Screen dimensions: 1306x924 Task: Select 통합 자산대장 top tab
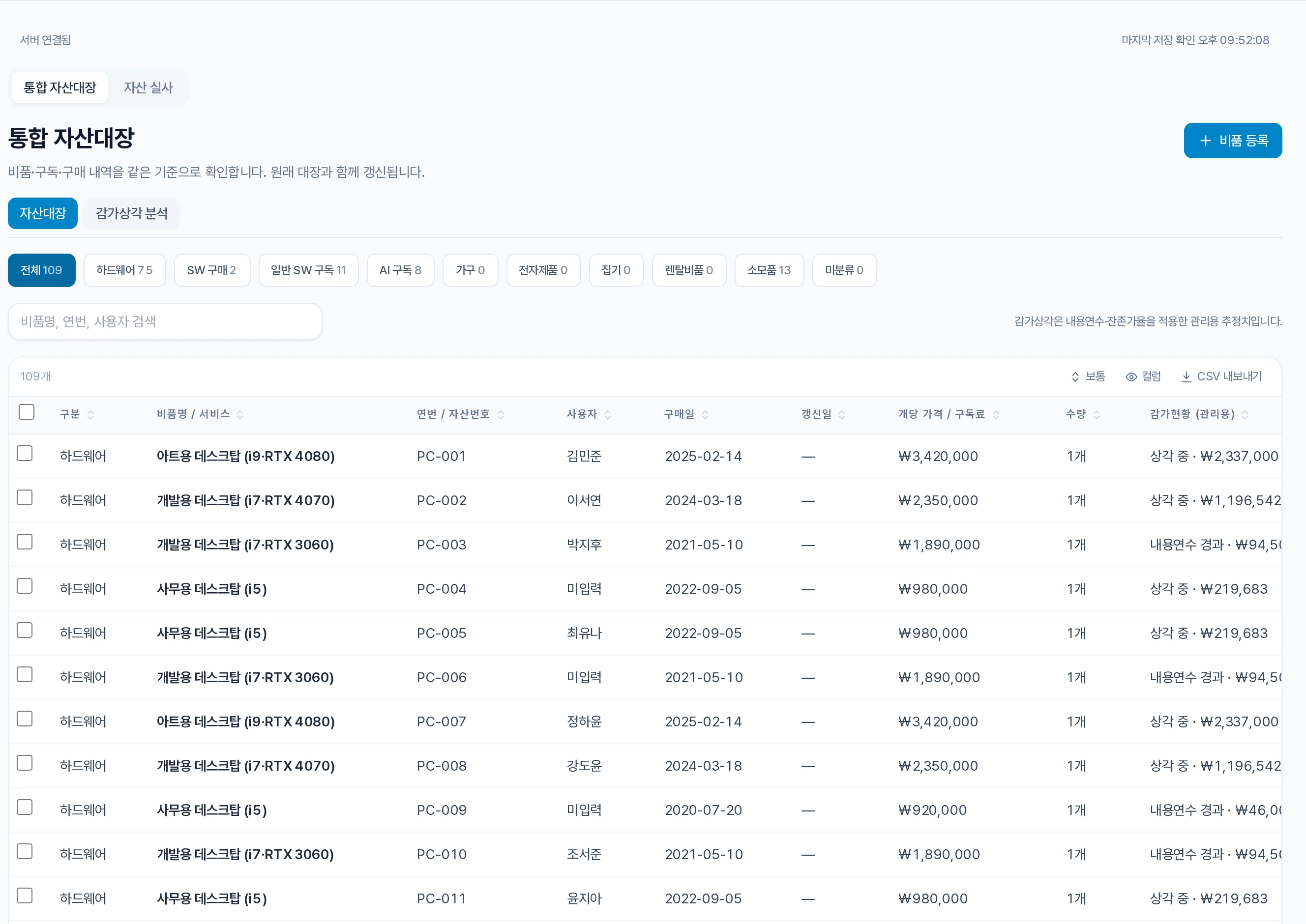(60, 87)
